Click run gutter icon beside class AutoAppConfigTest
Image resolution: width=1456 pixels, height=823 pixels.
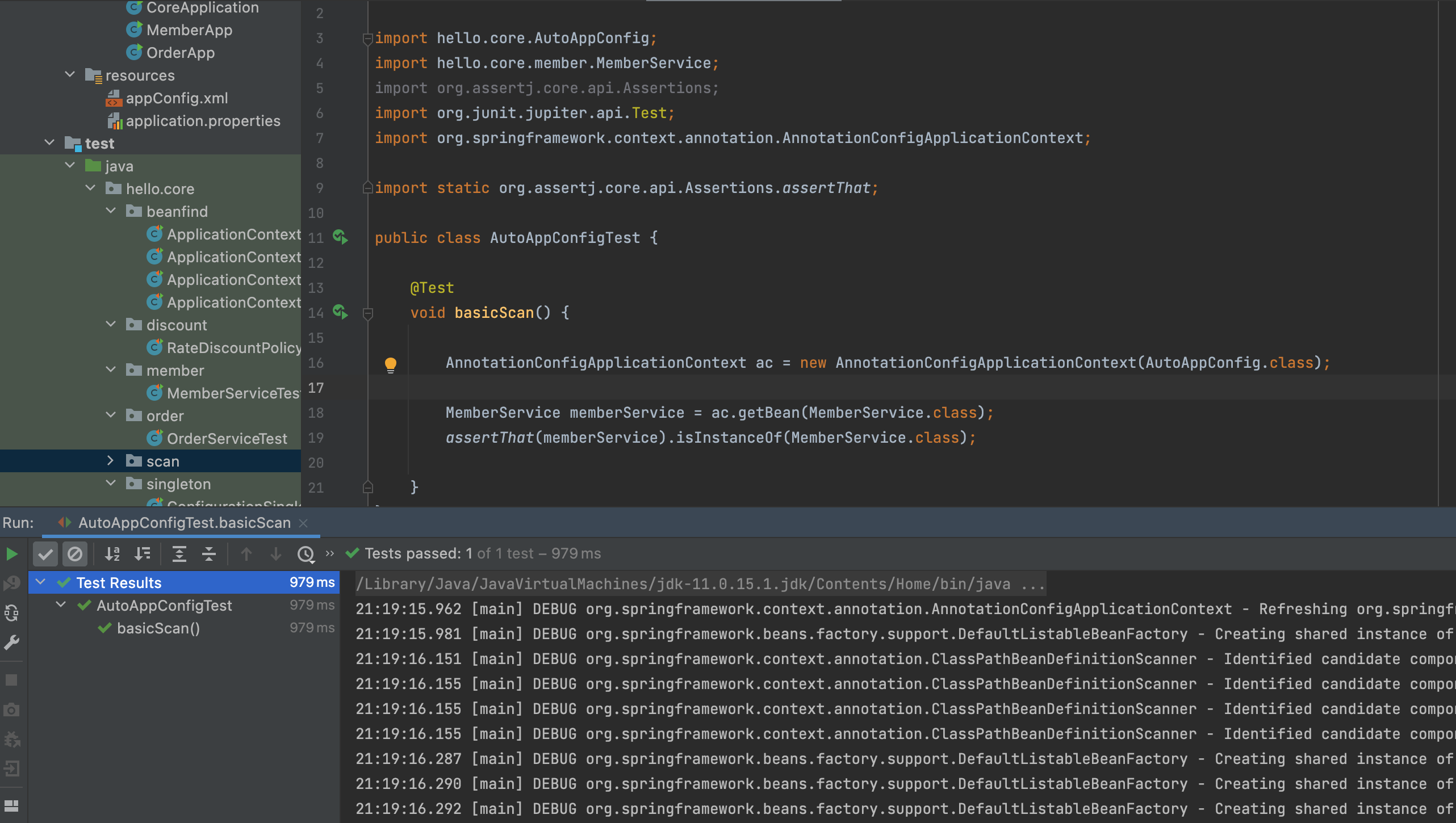340,237
